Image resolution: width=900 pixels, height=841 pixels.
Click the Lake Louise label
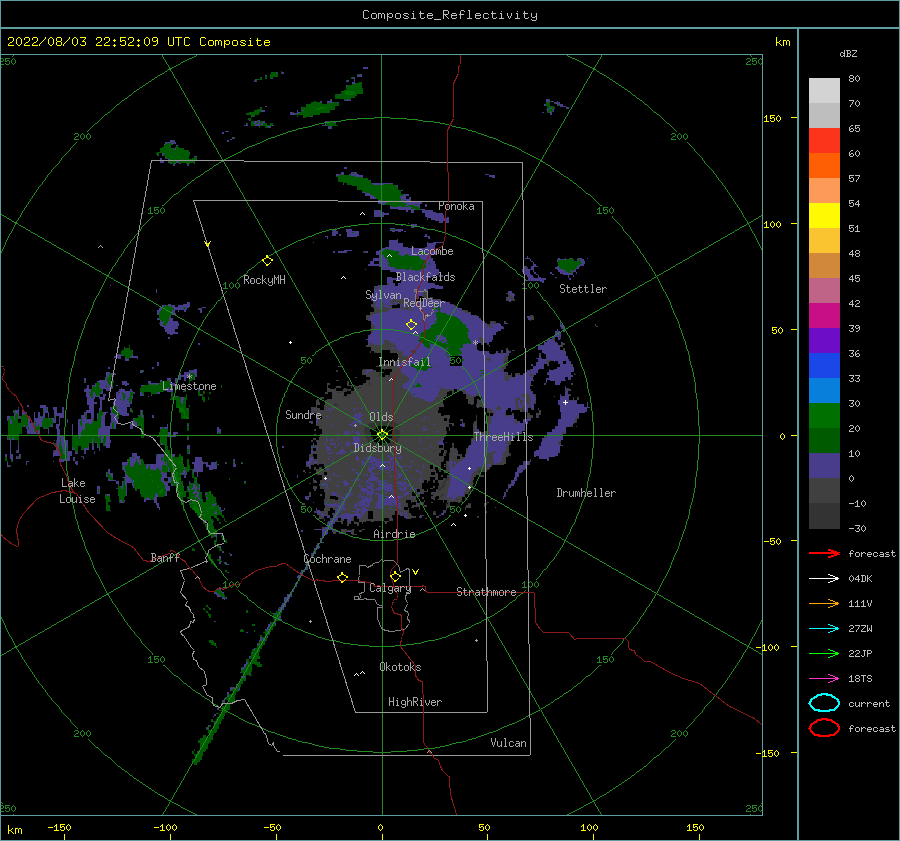click(77, 491)
